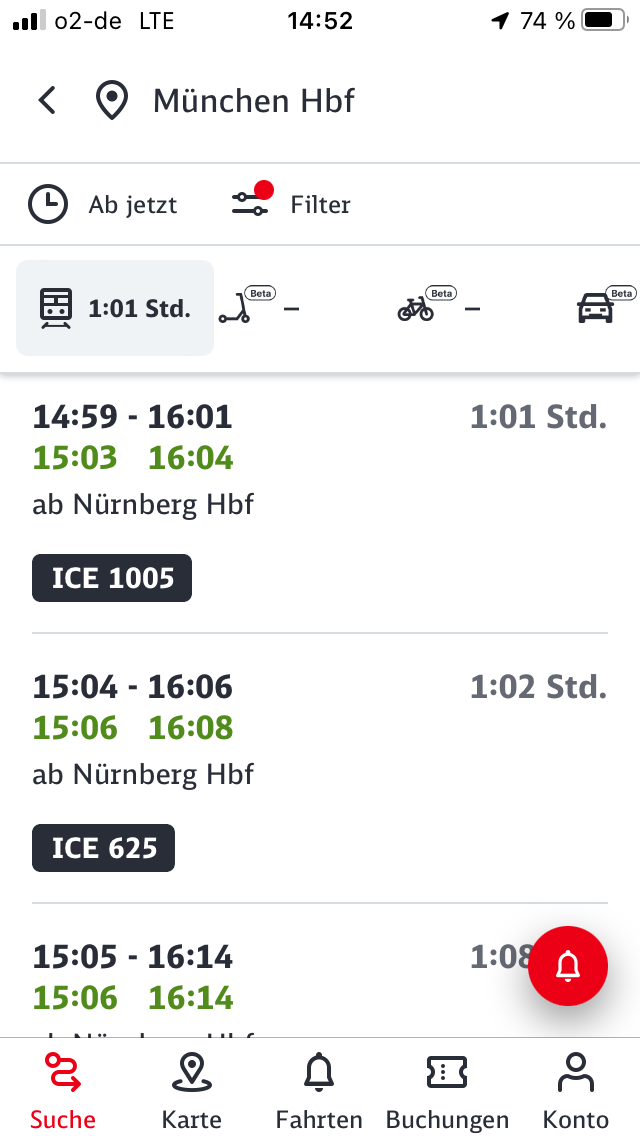Select the train 1:01 Std. transport mode
Image resolution: width=640 pixels, height=1136 pixels.
[115, 308]
